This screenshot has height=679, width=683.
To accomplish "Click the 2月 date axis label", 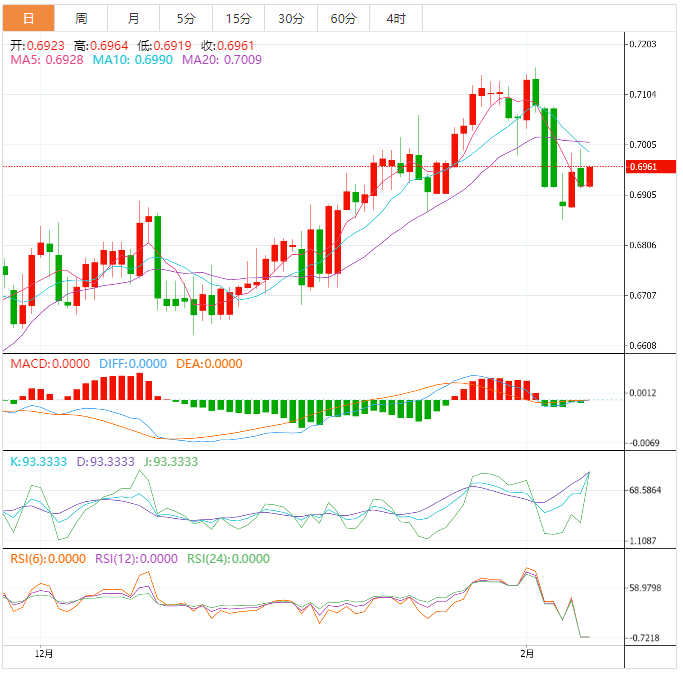I will [x=527, y=654].
